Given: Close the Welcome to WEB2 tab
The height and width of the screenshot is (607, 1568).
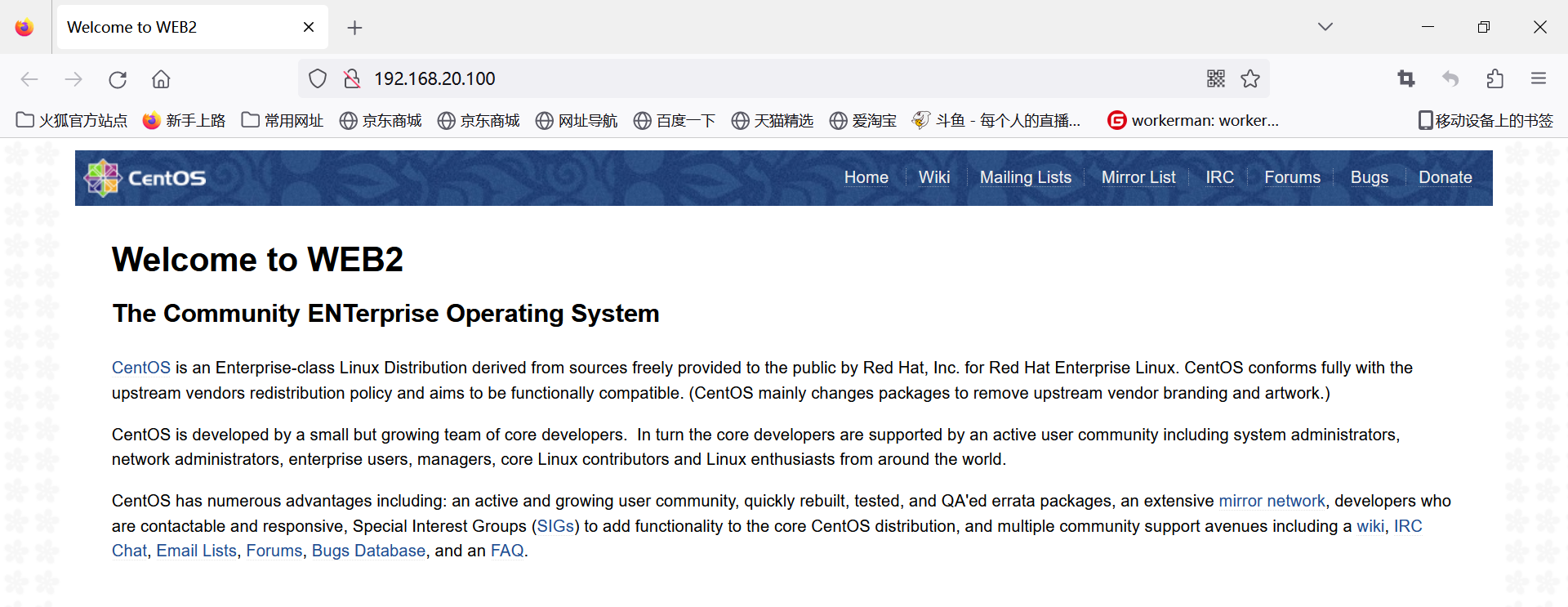Looking at the screenshot, I should (309, 27).
